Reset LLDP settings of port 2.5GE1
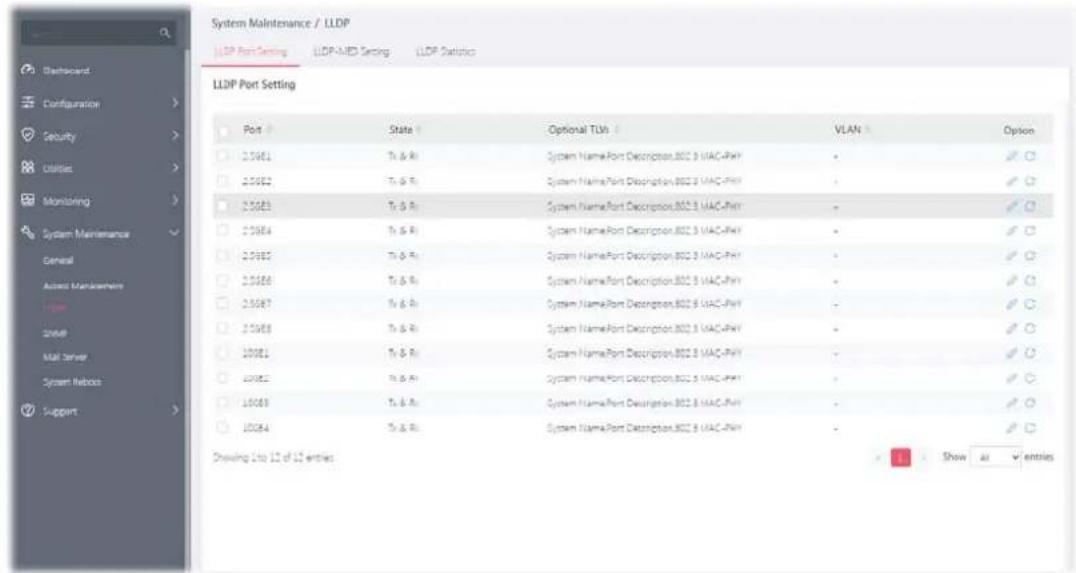This screenshot has width=1076, height=573. point(1030,156)
